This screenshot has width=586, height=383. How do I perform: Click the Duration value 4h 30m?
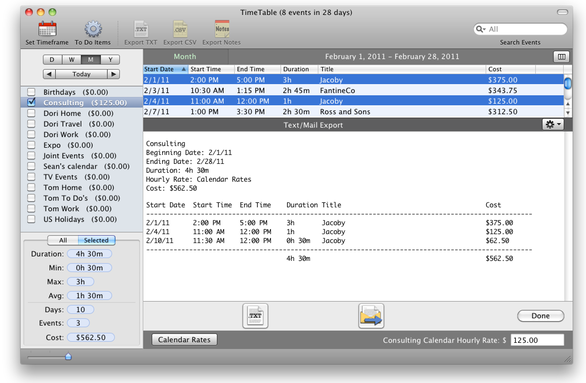89,254
